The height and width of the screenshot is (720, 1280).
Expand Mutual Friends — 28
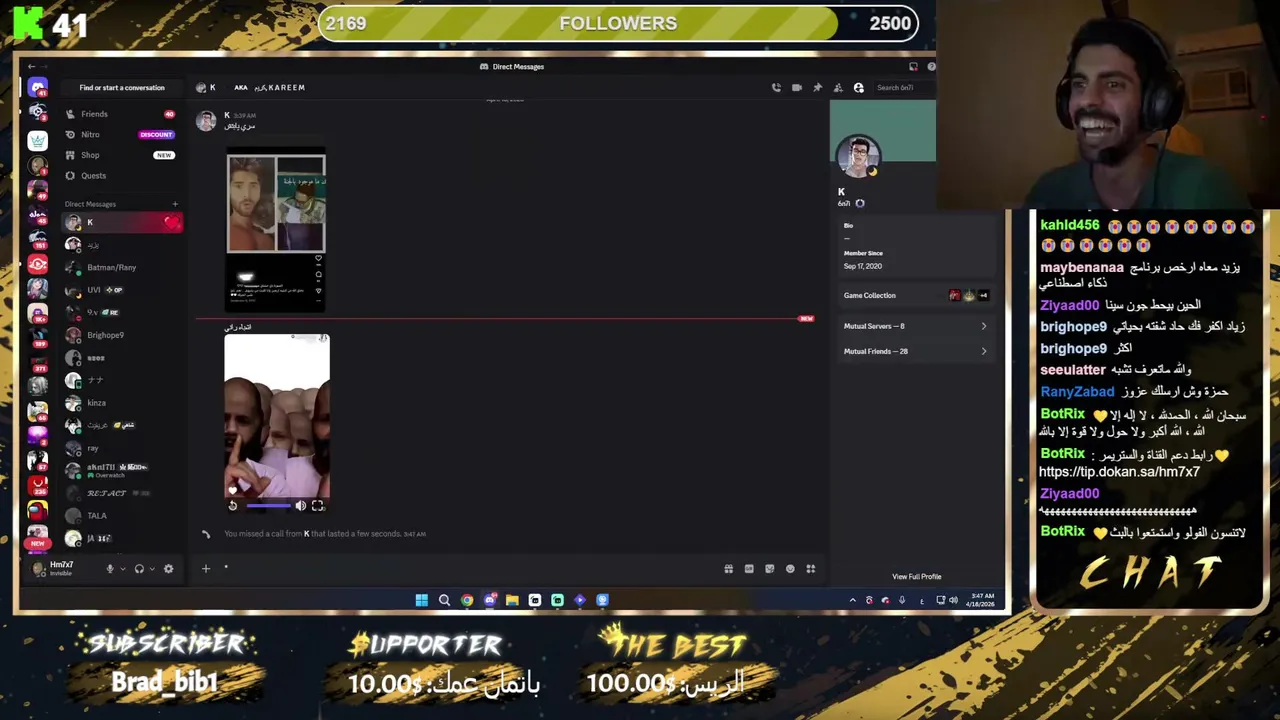(x=914, y=351)
